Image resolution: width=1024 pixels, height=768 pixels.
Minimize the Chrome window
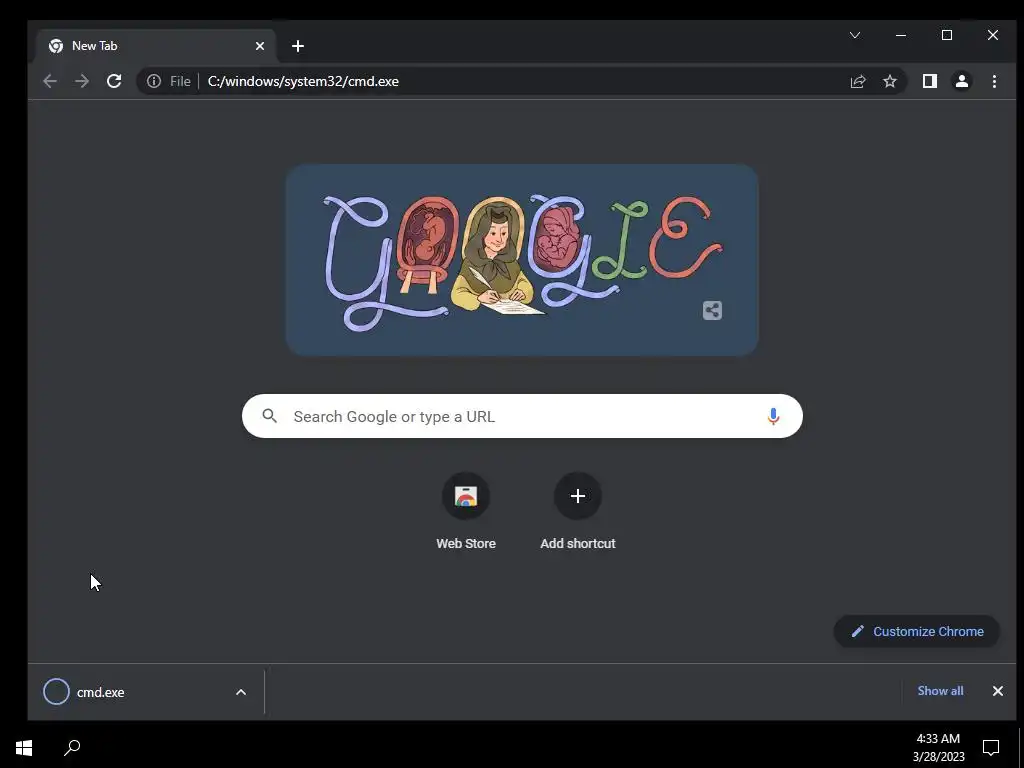901,35
